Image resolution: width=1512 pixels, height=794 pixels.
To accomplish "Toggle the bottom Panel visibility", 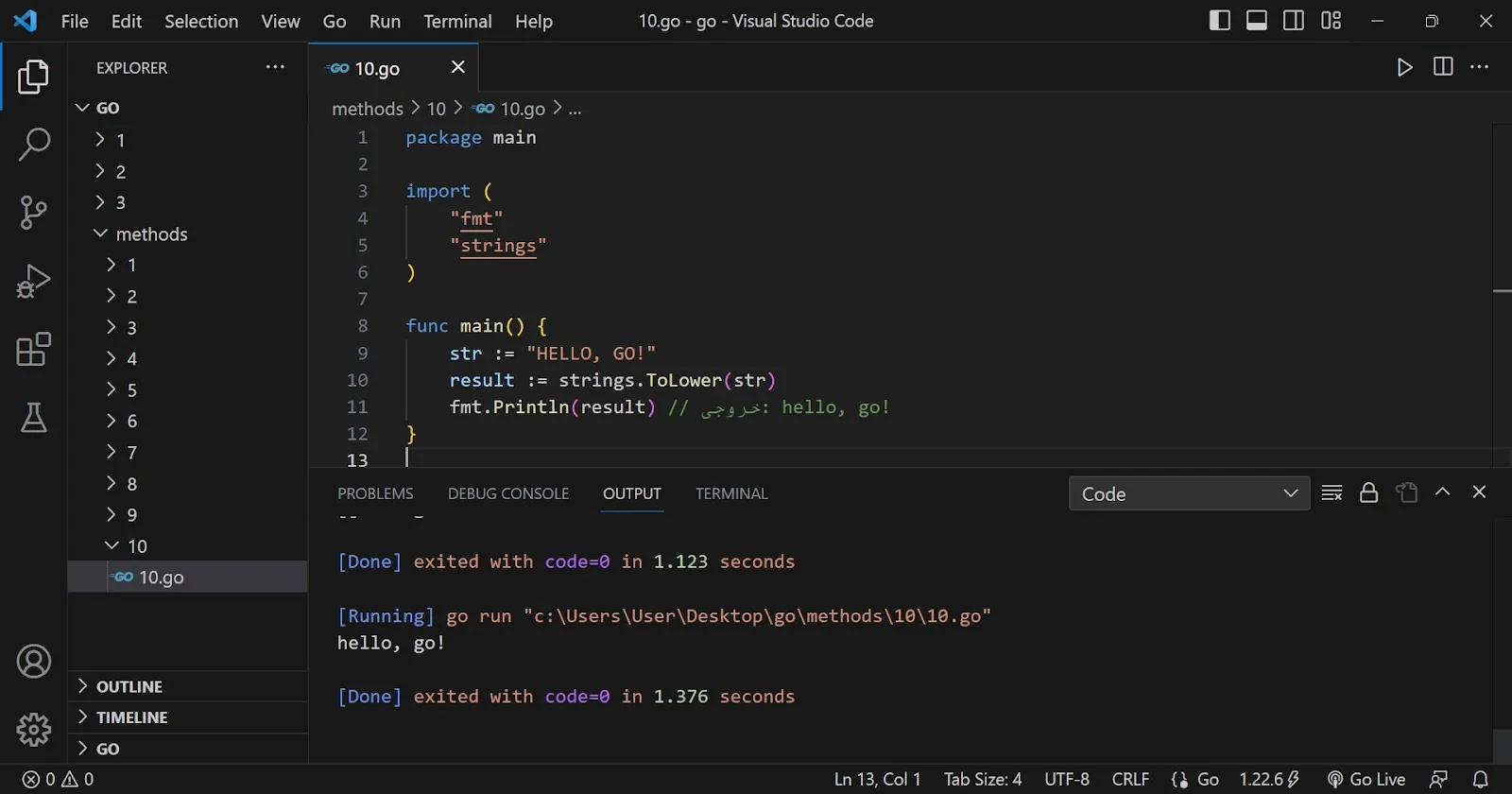I will [1257, 21].
